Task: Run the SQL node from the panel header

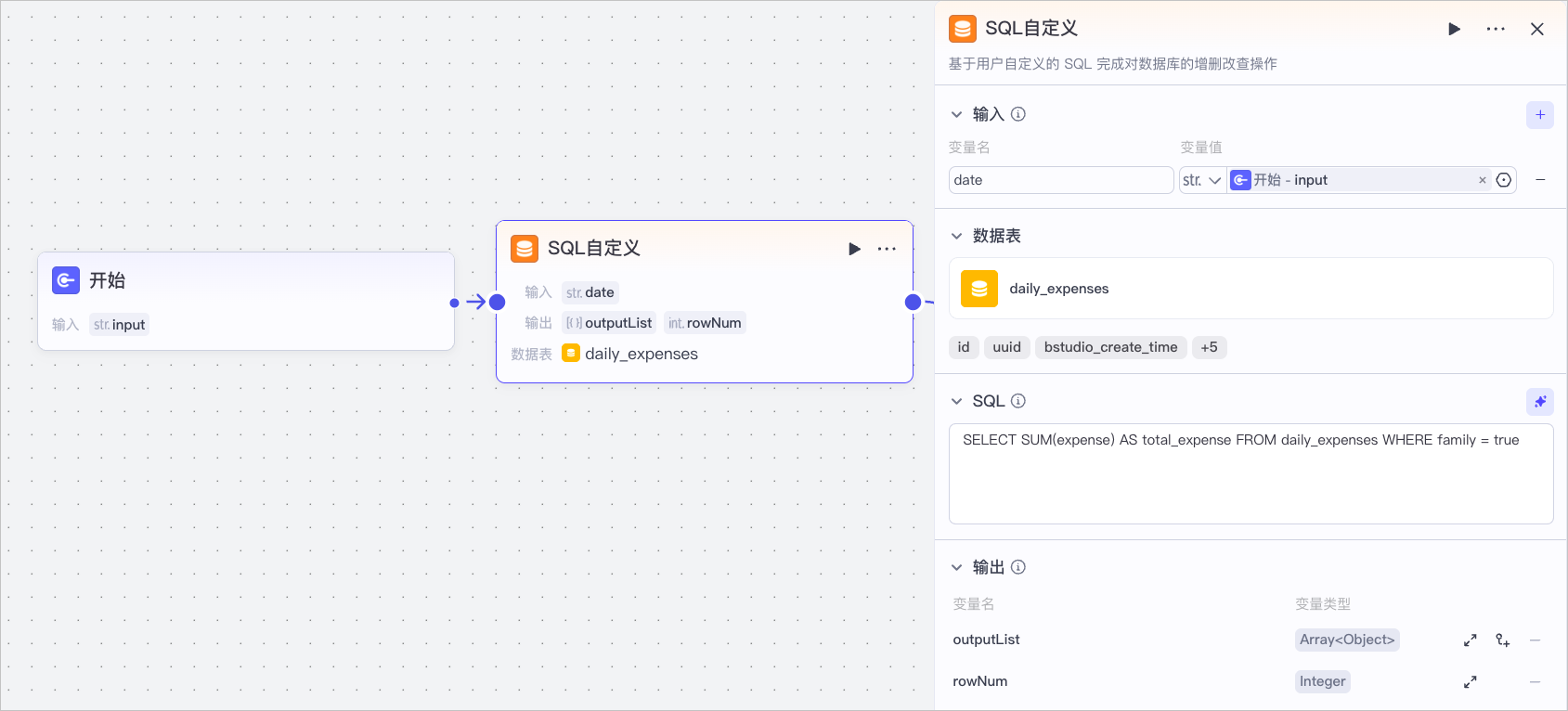Action: (1454, 30)
